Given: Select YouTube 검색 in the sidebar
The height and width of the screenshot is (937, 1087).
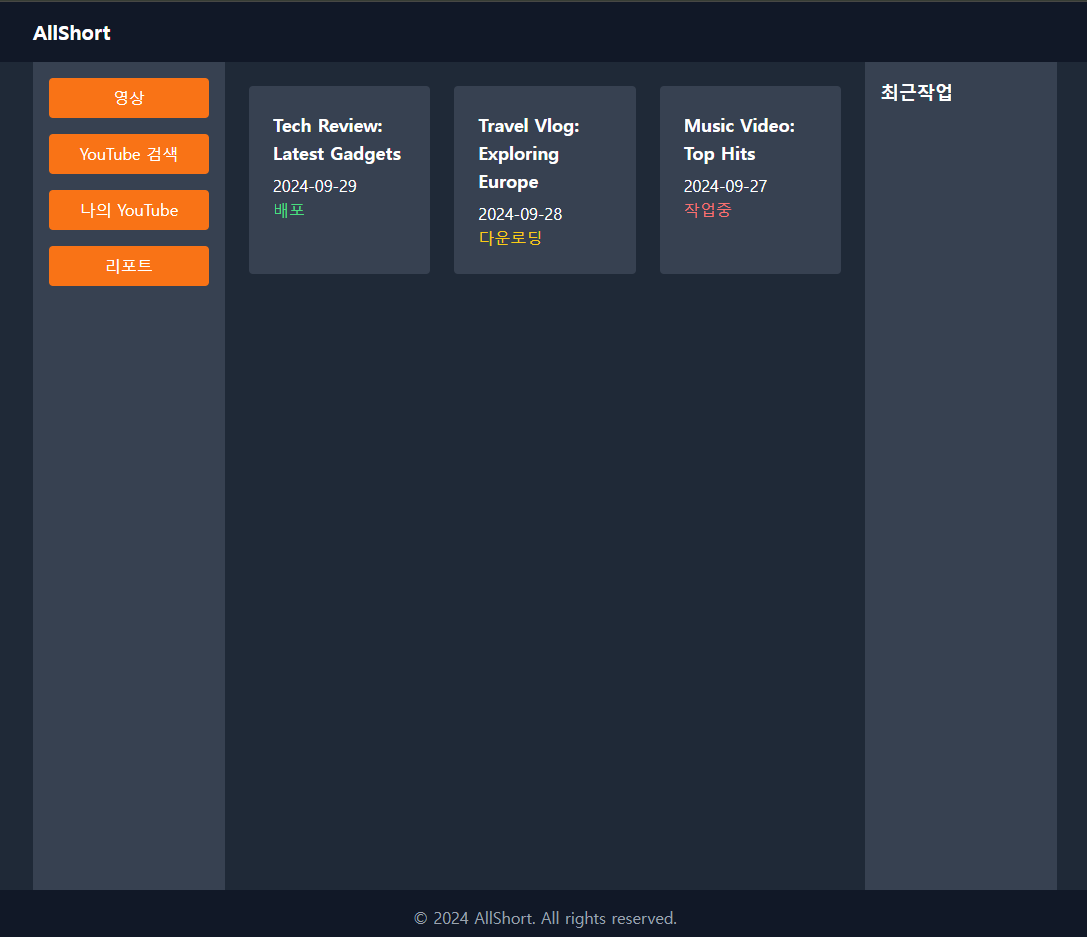Looking at the screenshot, I should [129, 154].
